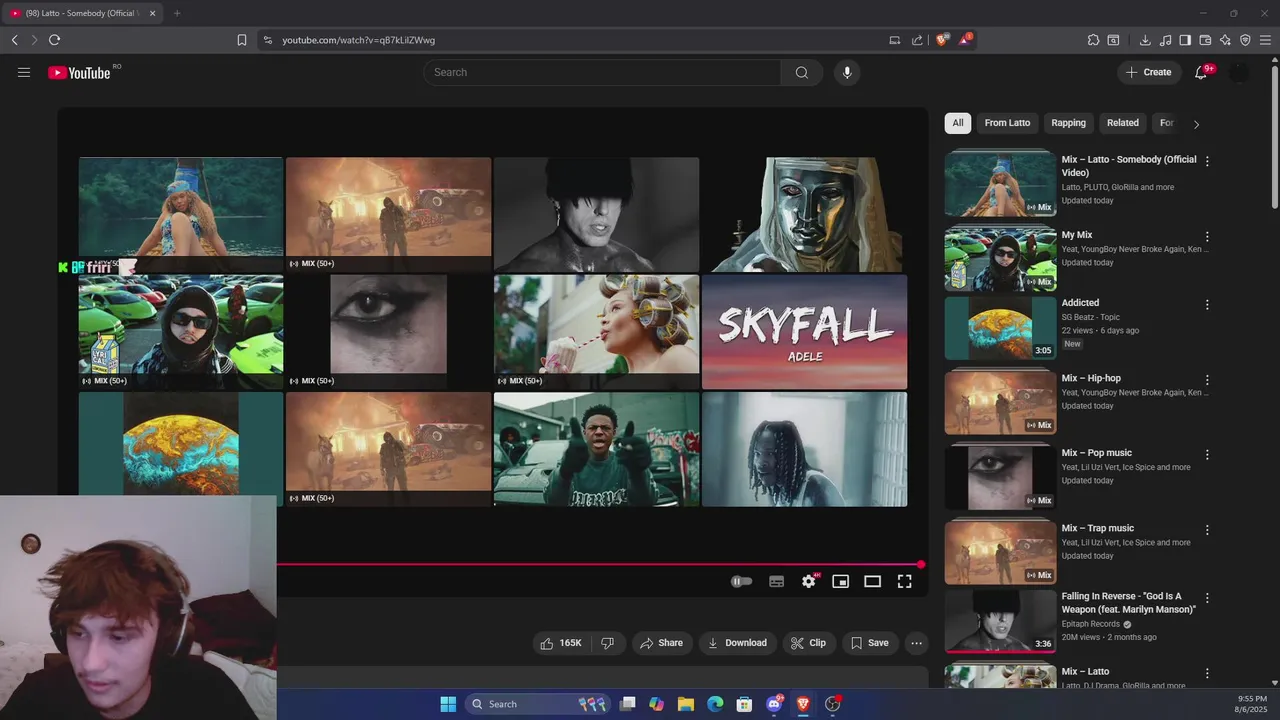Open a new browser tab
Viewport: 1280px width, 720px height.
(177, 13)
